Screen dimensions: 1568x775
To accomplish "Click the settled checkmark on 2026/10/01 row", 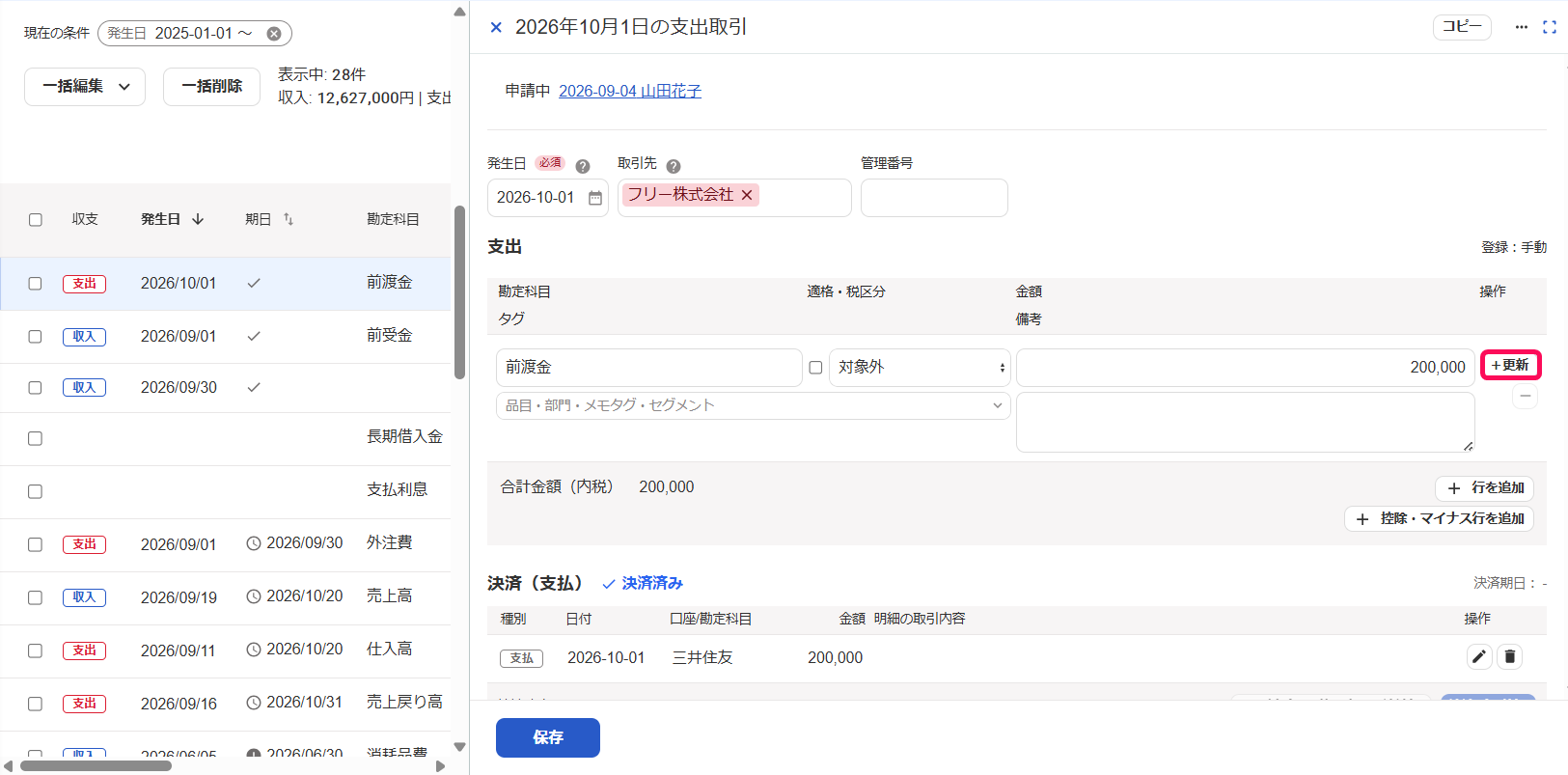I will [x=254, y=283].
